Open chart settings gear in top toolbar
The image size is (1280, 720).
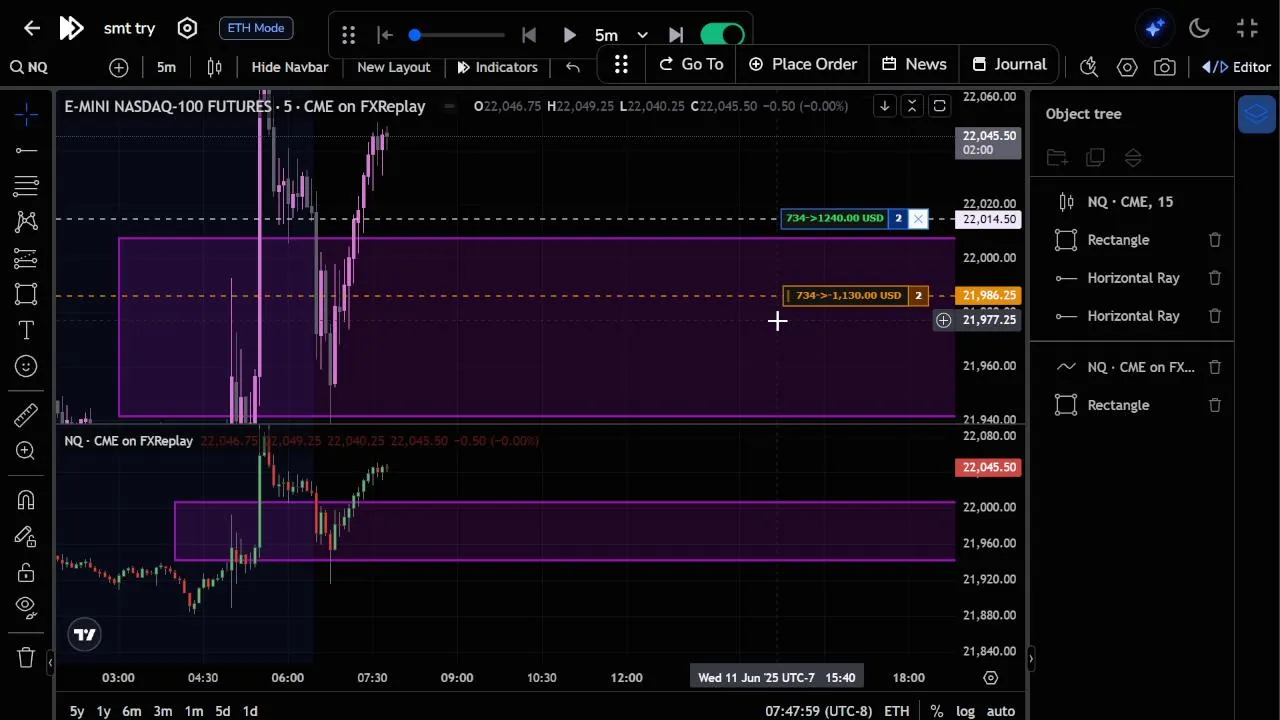pyautogui.click(x=1127, y=67)
